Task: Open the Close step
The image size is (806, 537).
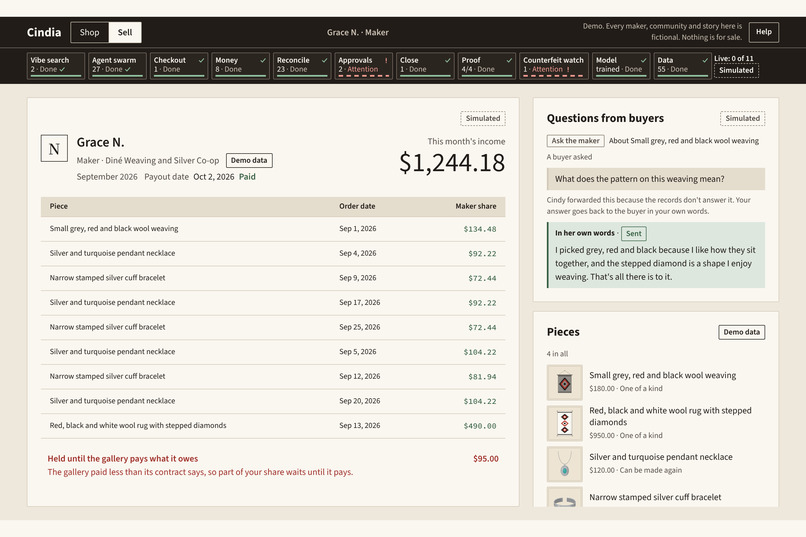Action: click(426, 65)
